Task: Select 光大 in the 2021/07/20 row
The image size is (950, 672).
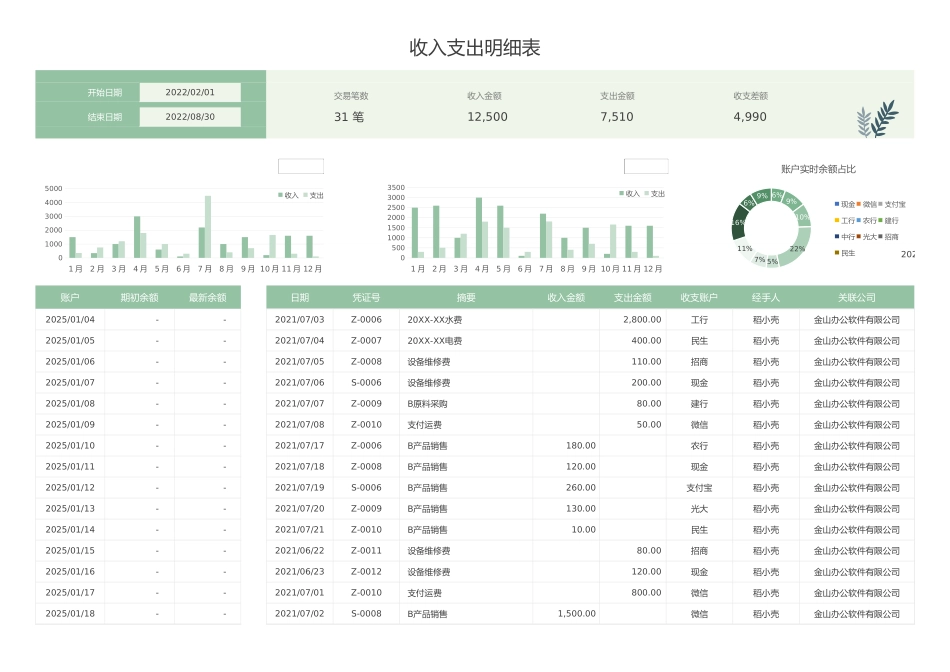Action: point(699,508)
